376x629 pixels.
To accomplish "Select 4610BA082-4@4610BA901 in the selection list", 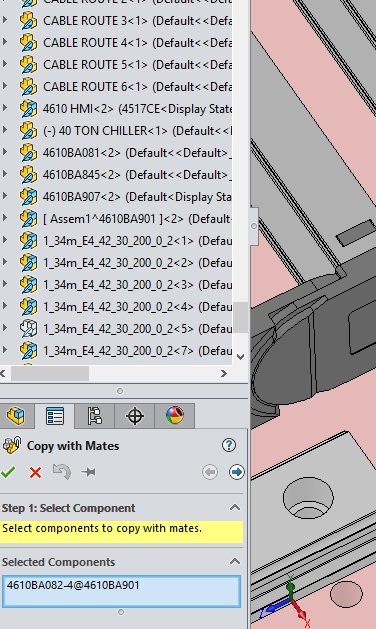I will pos(73,585).
